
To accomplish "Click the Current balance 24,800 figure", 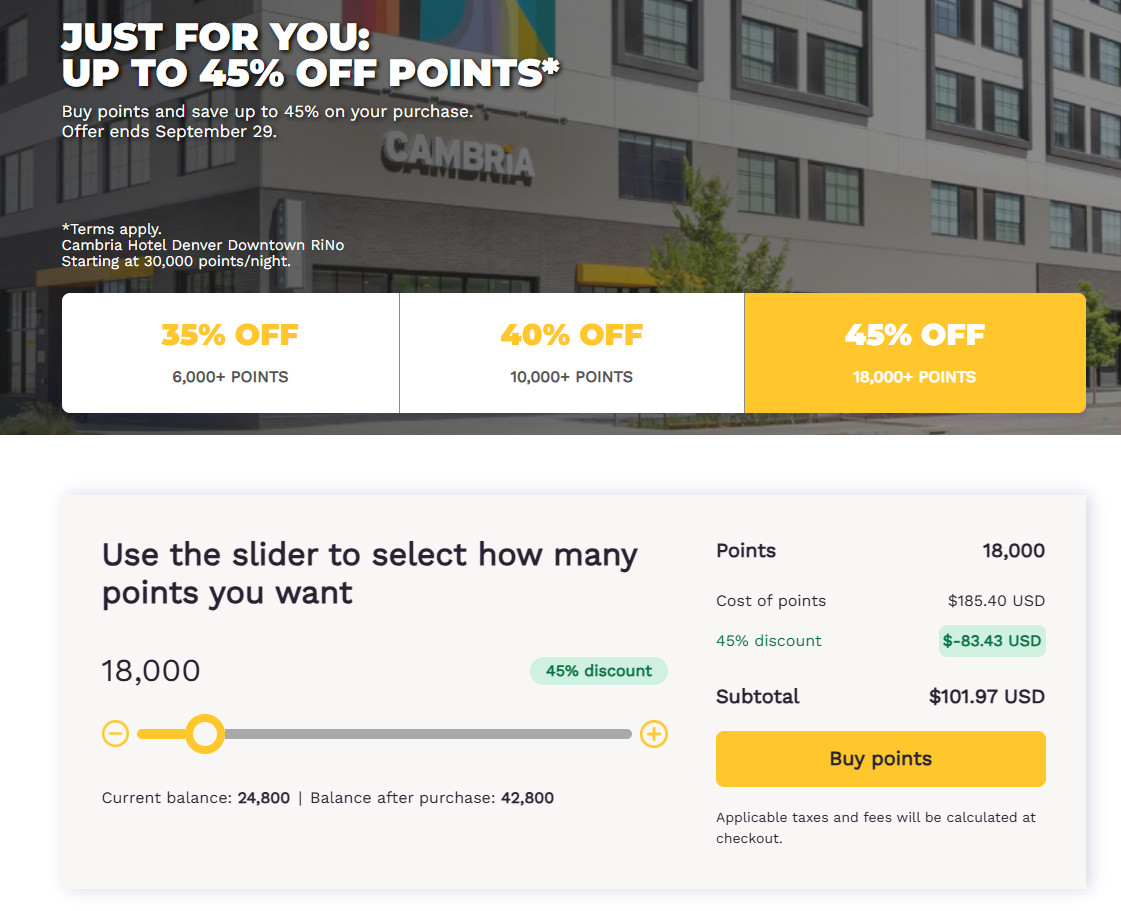I will coord(264,798).
